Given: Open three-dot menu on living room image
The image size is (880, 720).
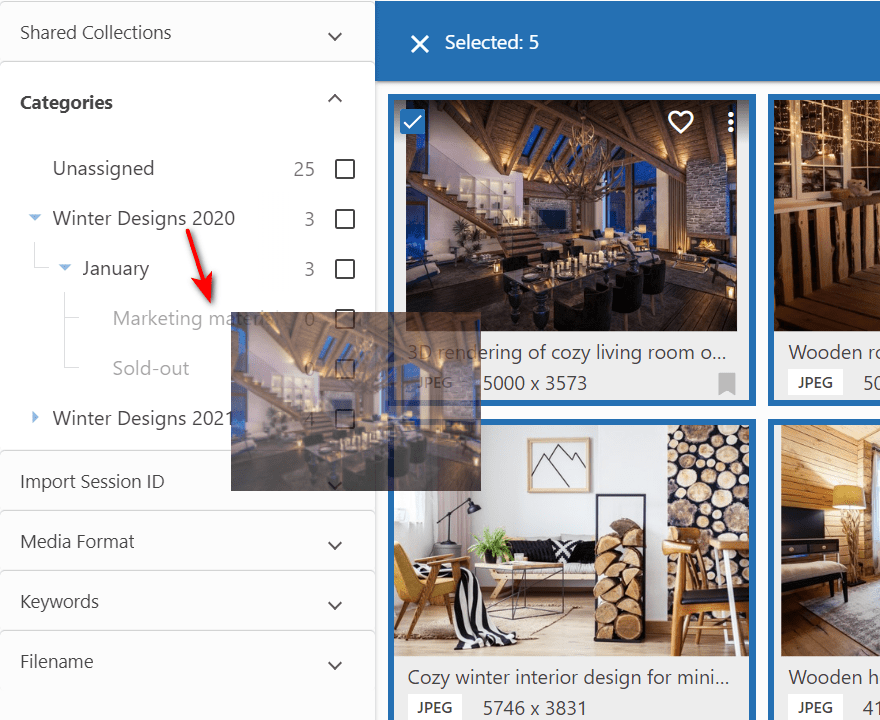Looking at the screenshot, I should click(731, 122).
